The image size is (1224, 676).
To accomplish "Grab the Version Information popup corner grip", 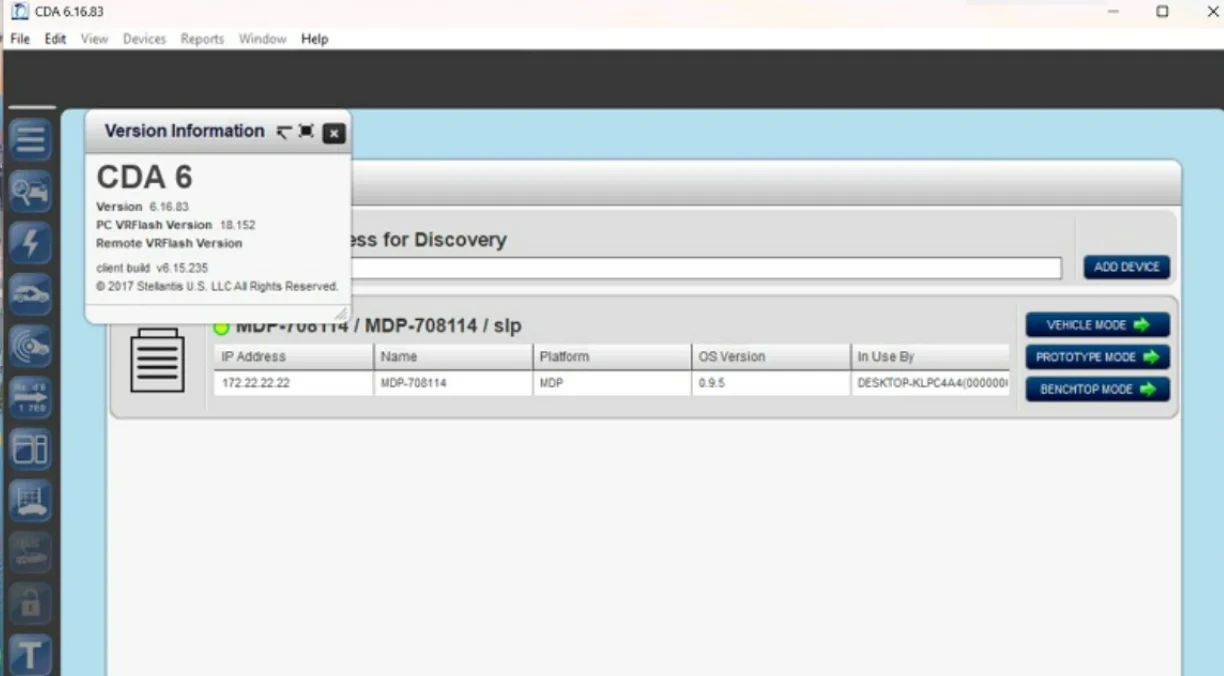I will [340, 313].
